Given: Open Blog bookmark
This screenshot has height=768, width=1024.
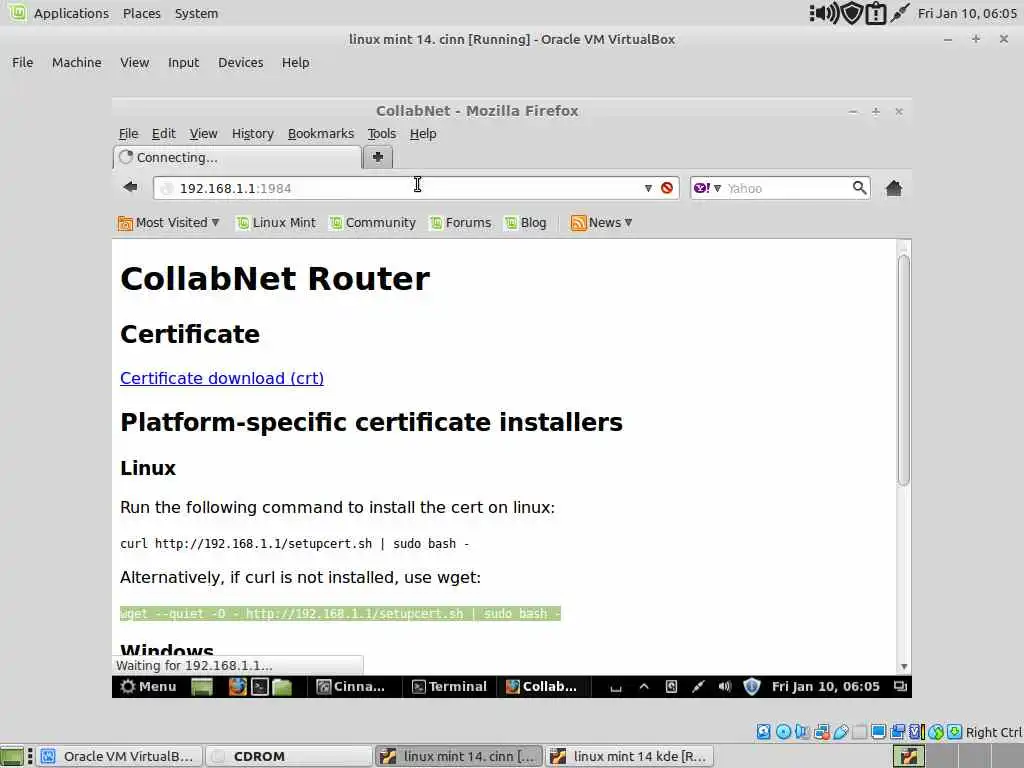Looking at the screenshot, I should [x=526, y=223].
